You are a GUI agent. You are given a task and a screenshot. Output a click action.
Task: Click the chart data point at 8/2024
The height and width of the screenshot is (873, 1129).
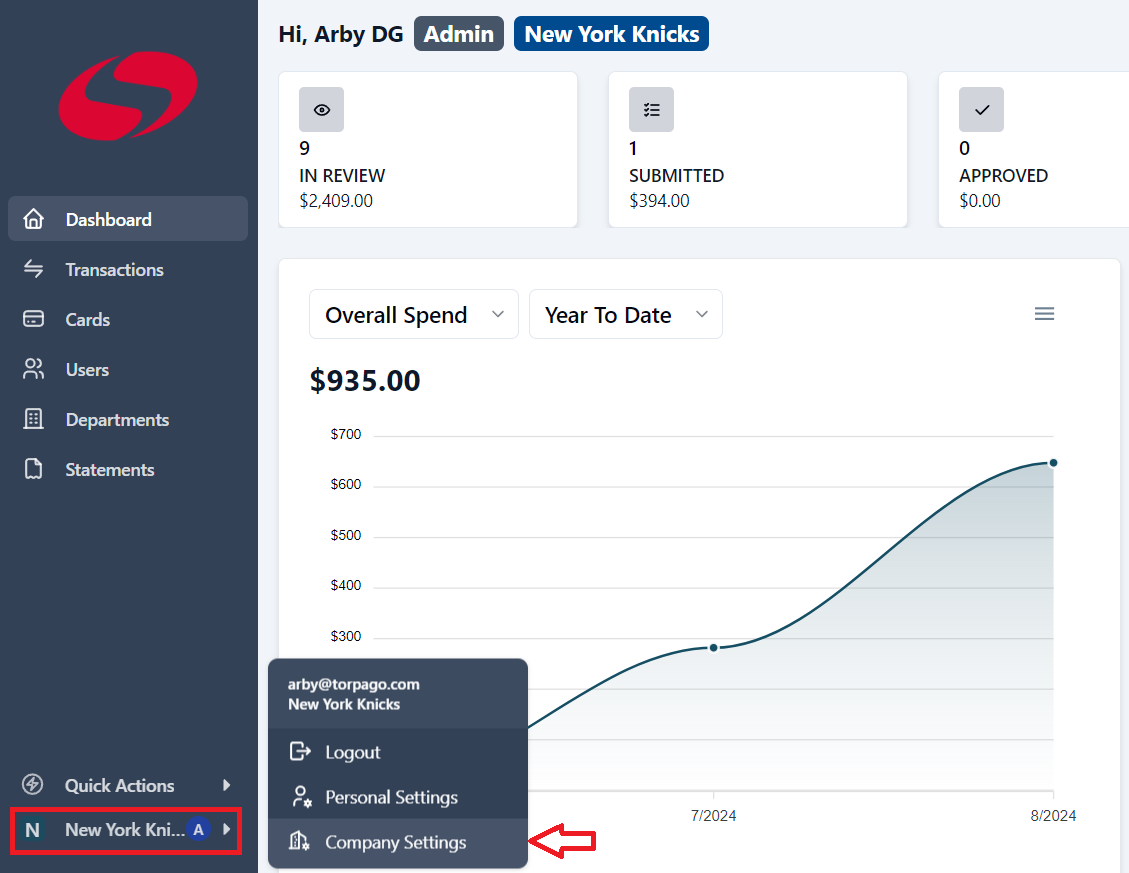pyautogui.click(x=1053, y=462)
